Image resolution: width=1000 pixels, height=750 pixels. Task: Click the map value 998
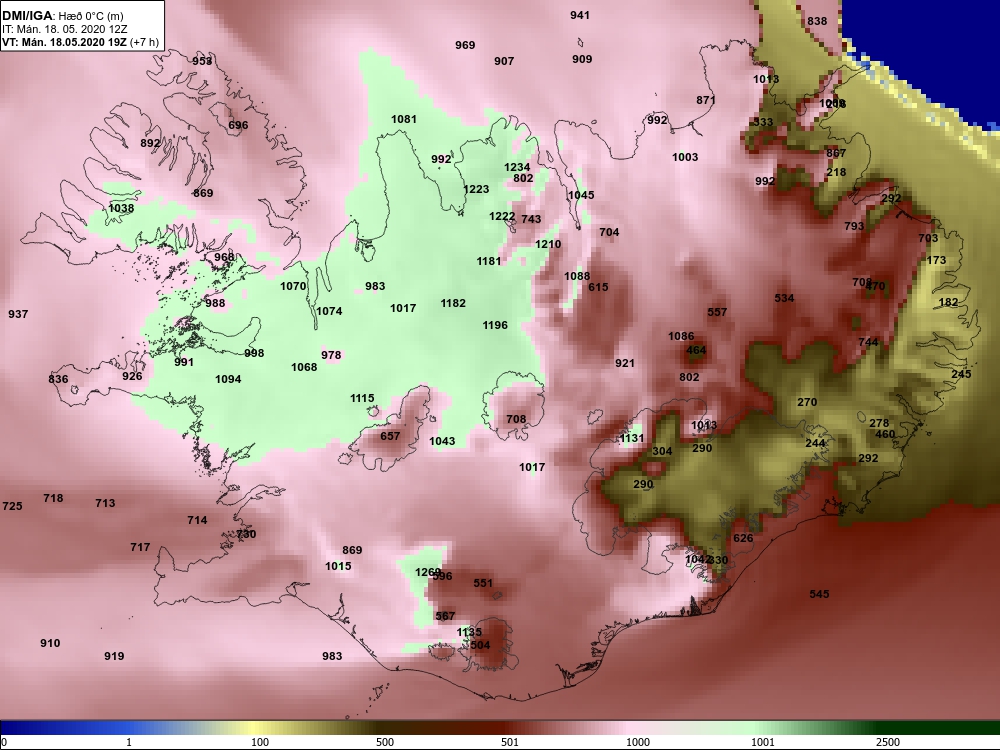click(254, 353)
